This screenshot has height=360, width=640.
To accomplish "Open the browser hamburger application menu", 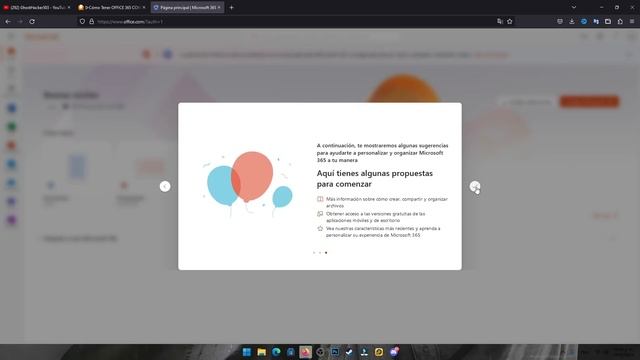I will coord(631,21).
